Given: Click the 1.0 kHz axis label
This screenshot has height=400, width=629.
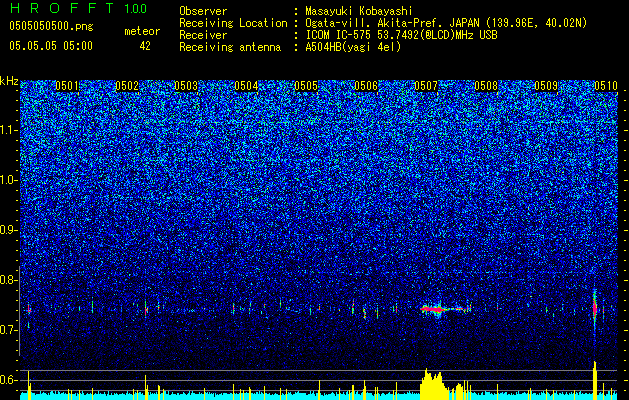Looking at the screenshot, I should click(9, 180).
